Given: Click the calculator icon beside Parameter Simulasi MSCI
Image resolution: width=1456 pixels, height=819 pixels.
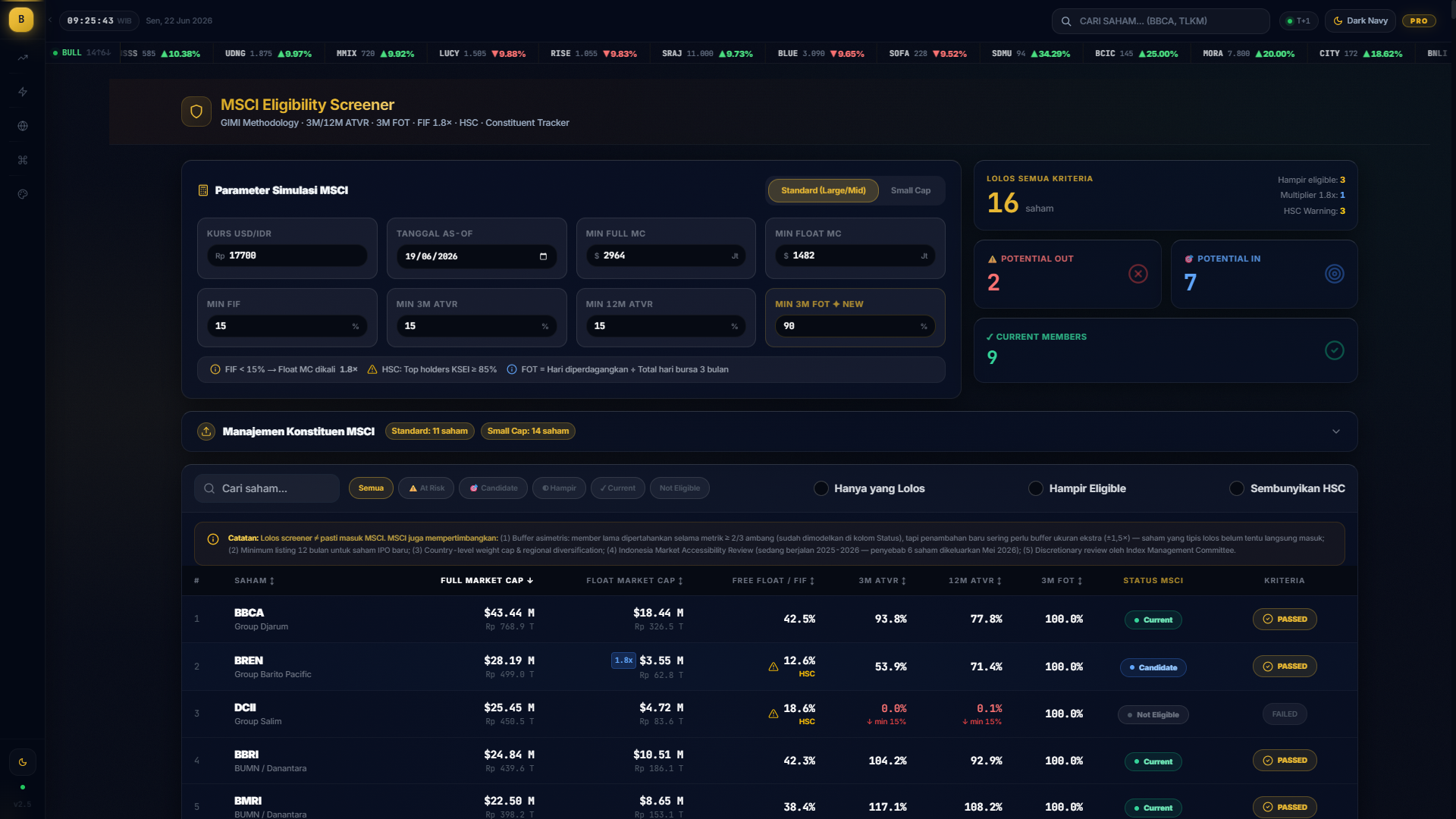Looking at the screenshot, I should click(x=203, y=190).
